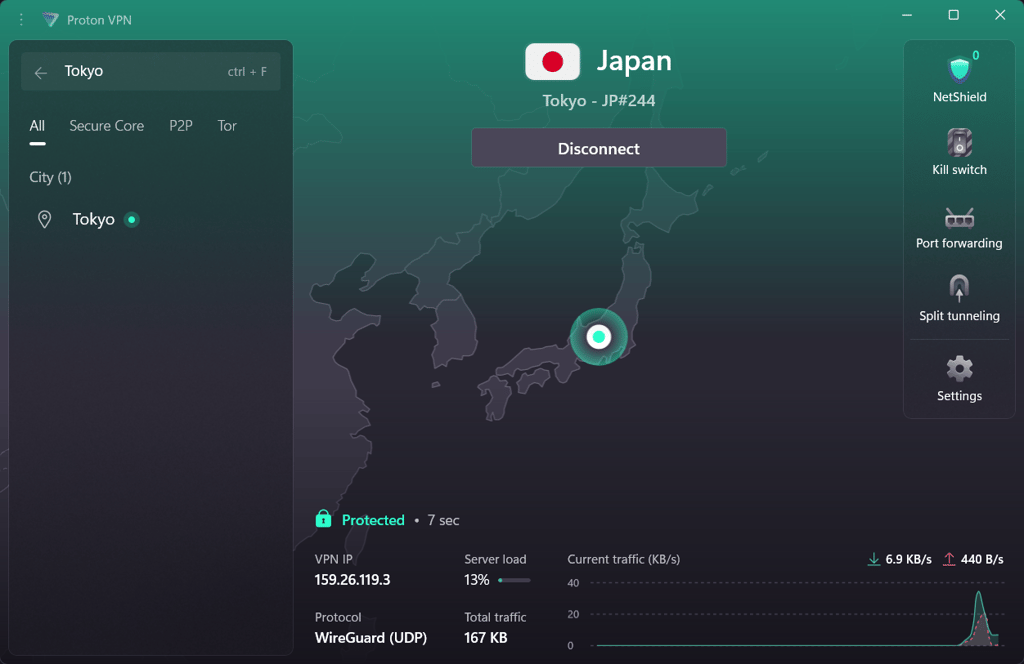Screen dimensions: 1024x664
Task: Click the back arrow beside Tokyo search
Action: (x=40, y=72)
